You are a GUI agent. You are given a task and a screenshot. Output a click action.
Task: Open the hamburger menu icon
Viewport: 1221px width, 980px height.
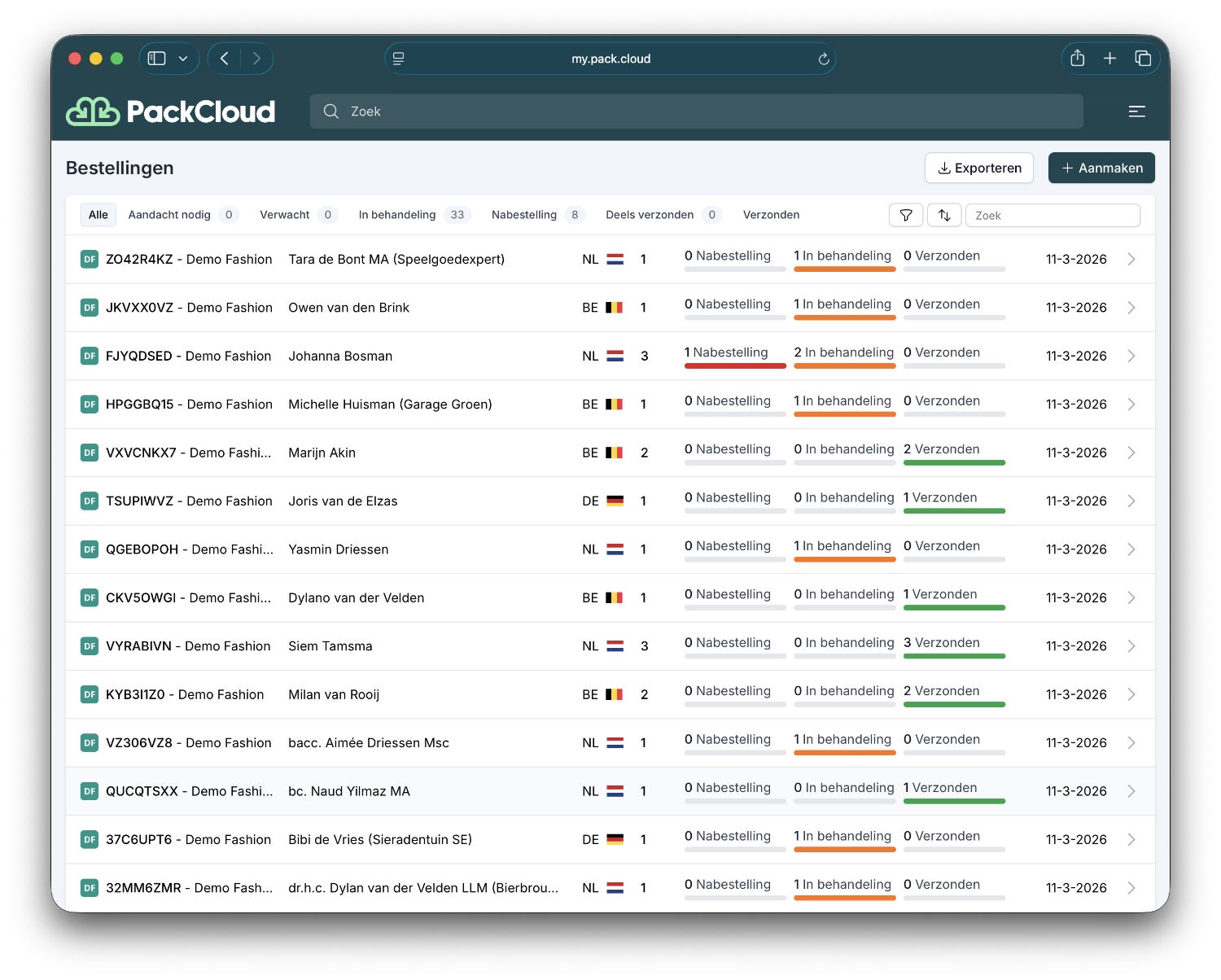(x=1136, y=112)
